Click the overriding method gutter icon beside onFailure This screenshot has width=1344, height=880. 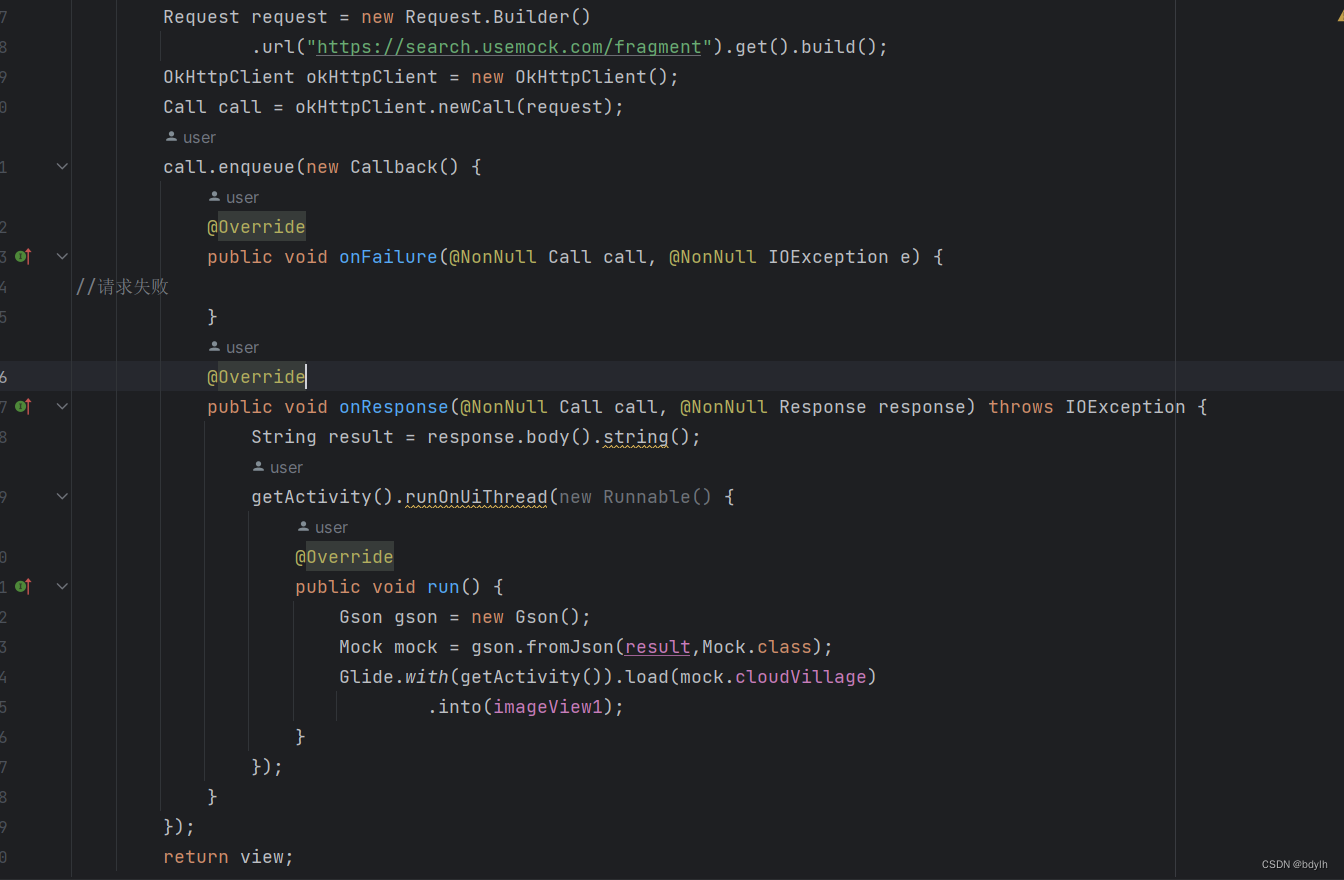[22, 256]
